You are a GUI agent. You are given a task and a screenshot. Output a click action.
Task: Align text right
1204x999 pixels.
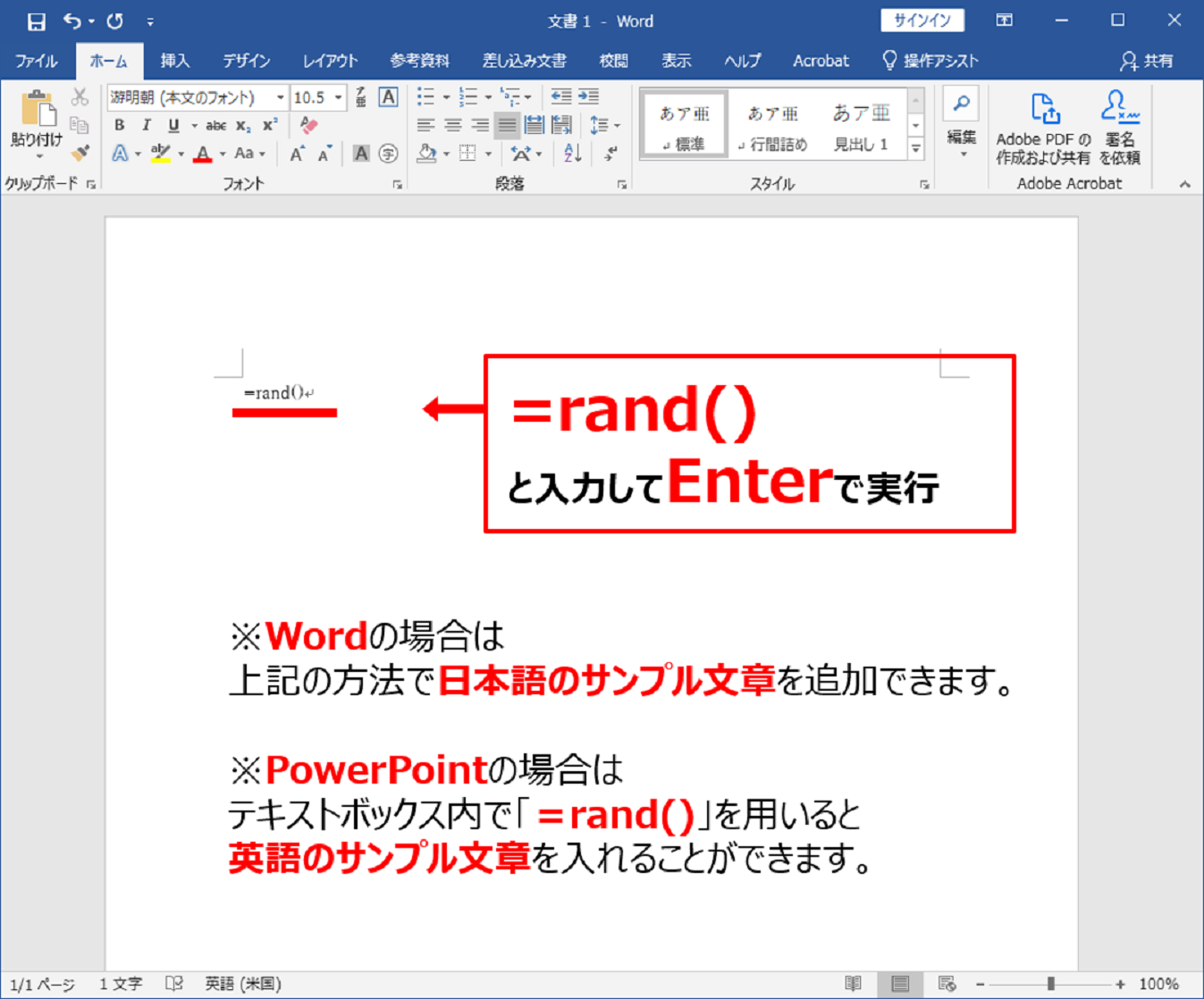[x=480, y=125]
